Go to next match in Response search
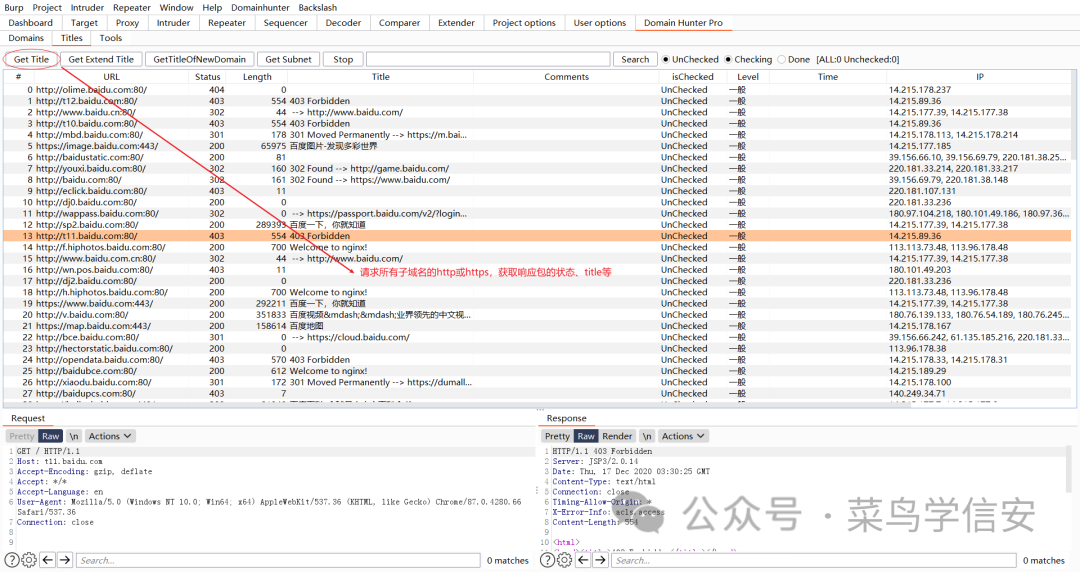Image resolution: width=1080 pixels, height=572 pixels. tap(600, 560)
